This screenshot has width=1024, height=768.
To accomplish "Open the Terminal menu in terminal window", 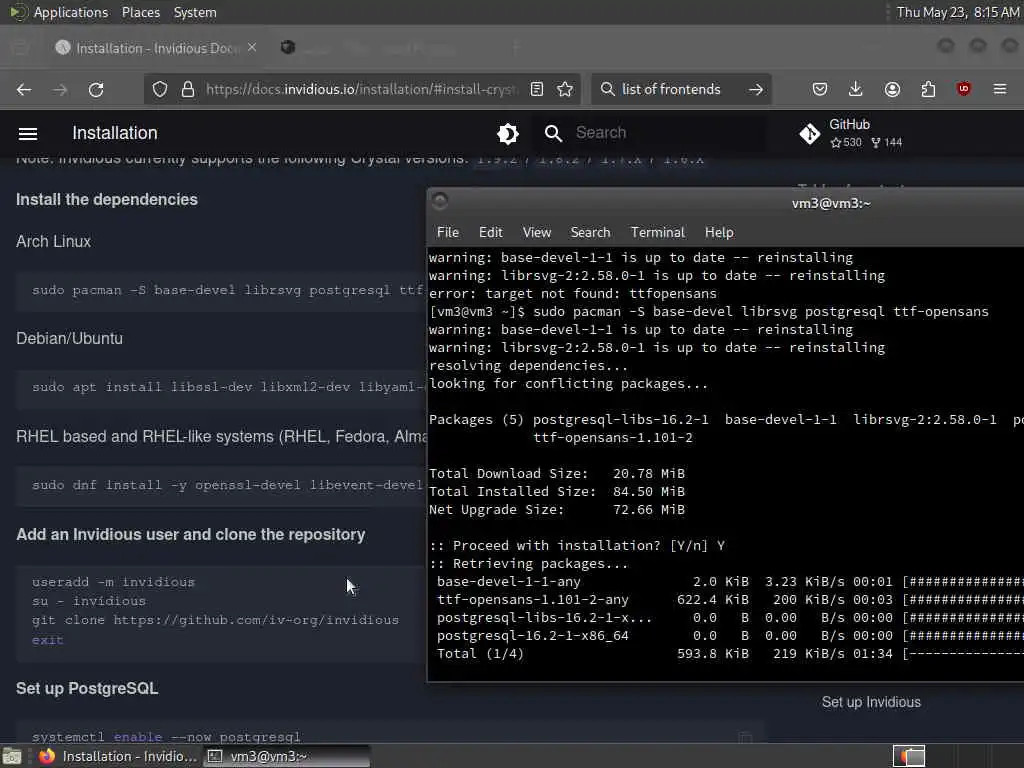I will point(658,232).
